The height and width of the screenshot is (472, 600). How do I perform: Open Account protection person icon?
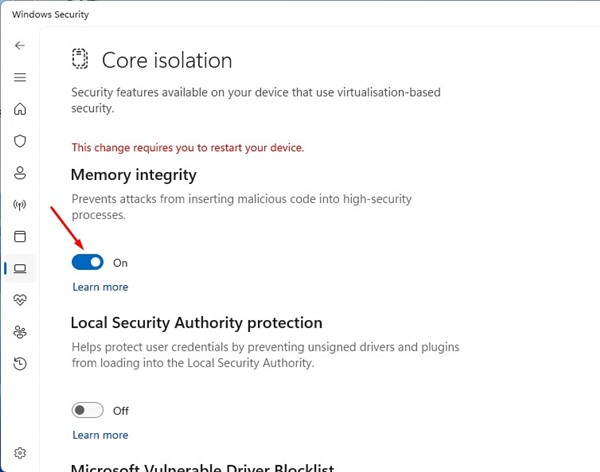click(x=20, y=173)
